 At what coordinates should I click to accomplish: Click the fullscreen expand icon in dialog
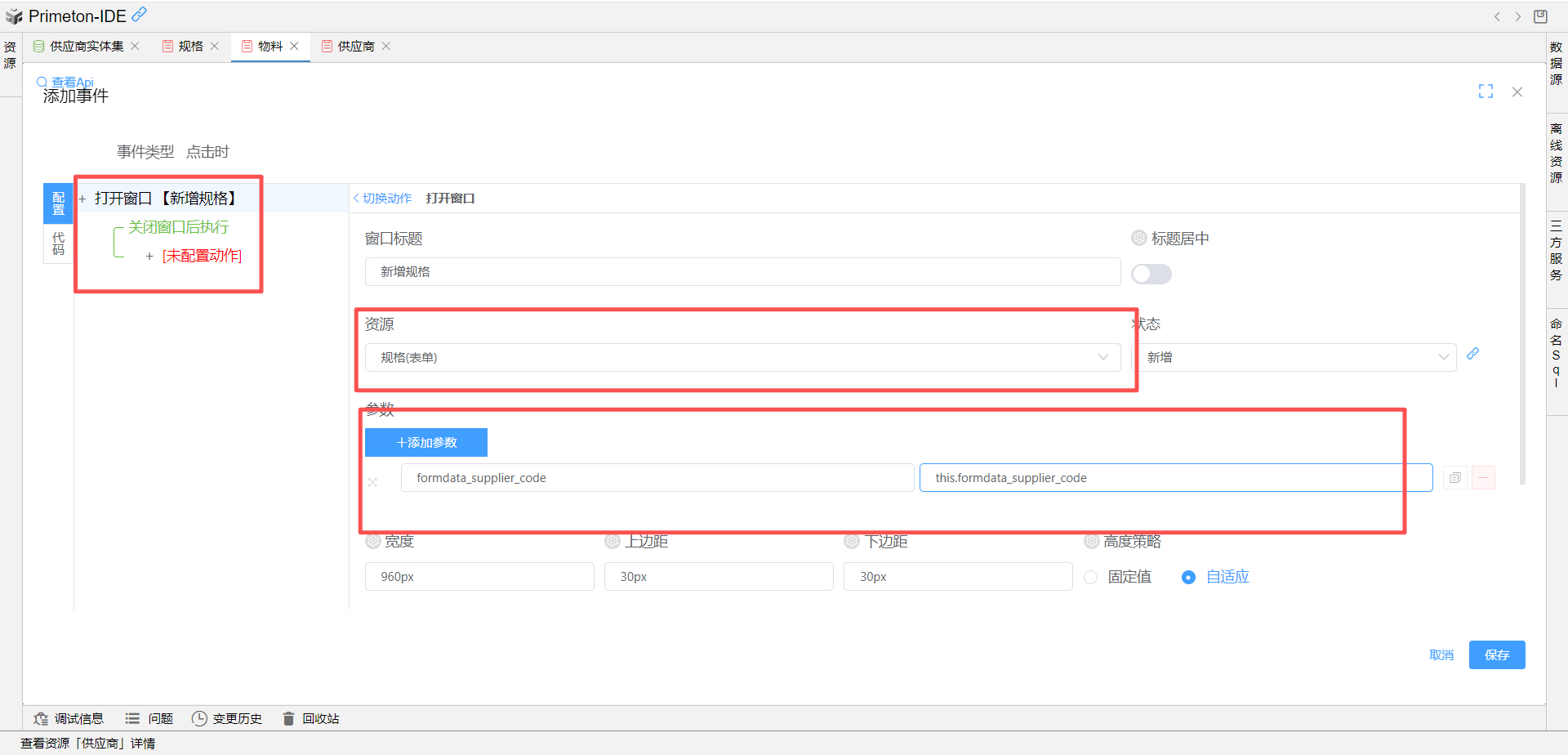(1486, 92)
